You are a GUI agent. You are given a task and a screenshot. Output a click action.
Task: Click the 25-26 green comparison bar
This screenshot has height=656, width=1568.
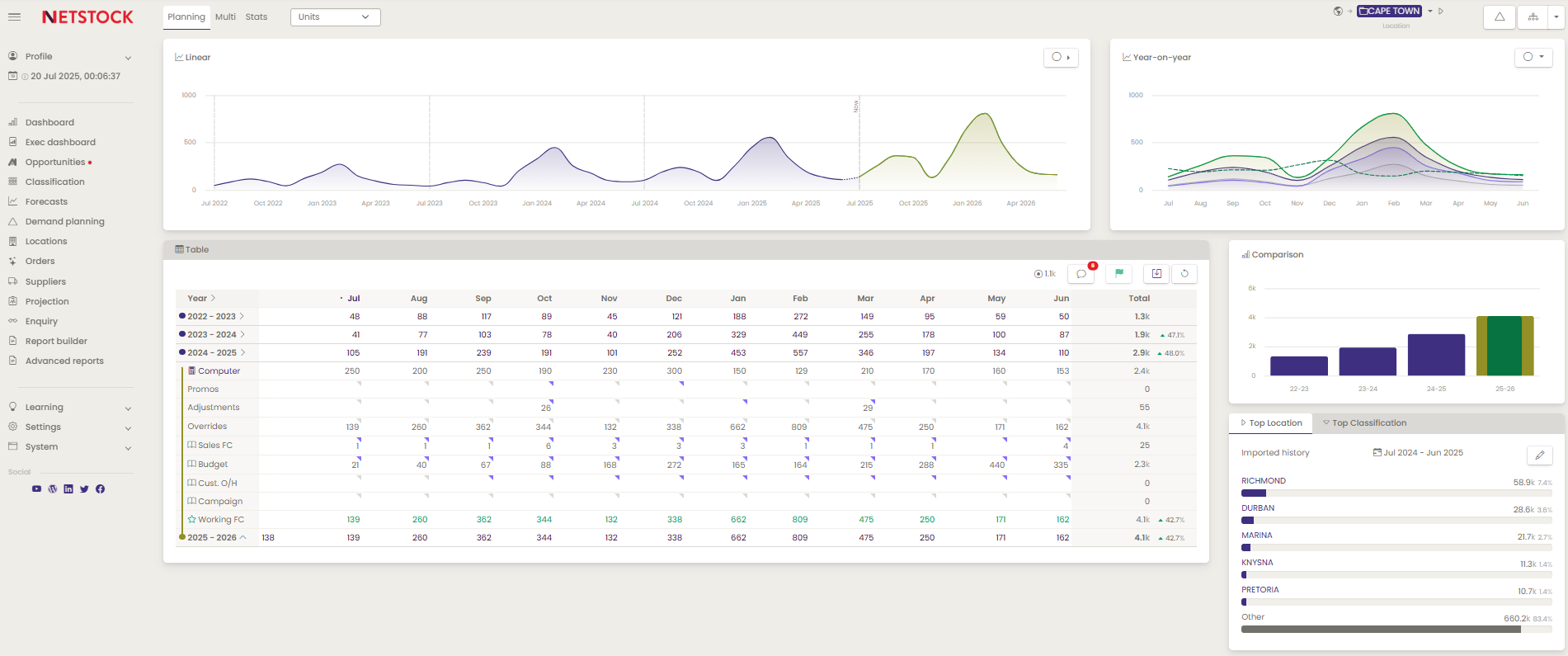(1504, 346)
